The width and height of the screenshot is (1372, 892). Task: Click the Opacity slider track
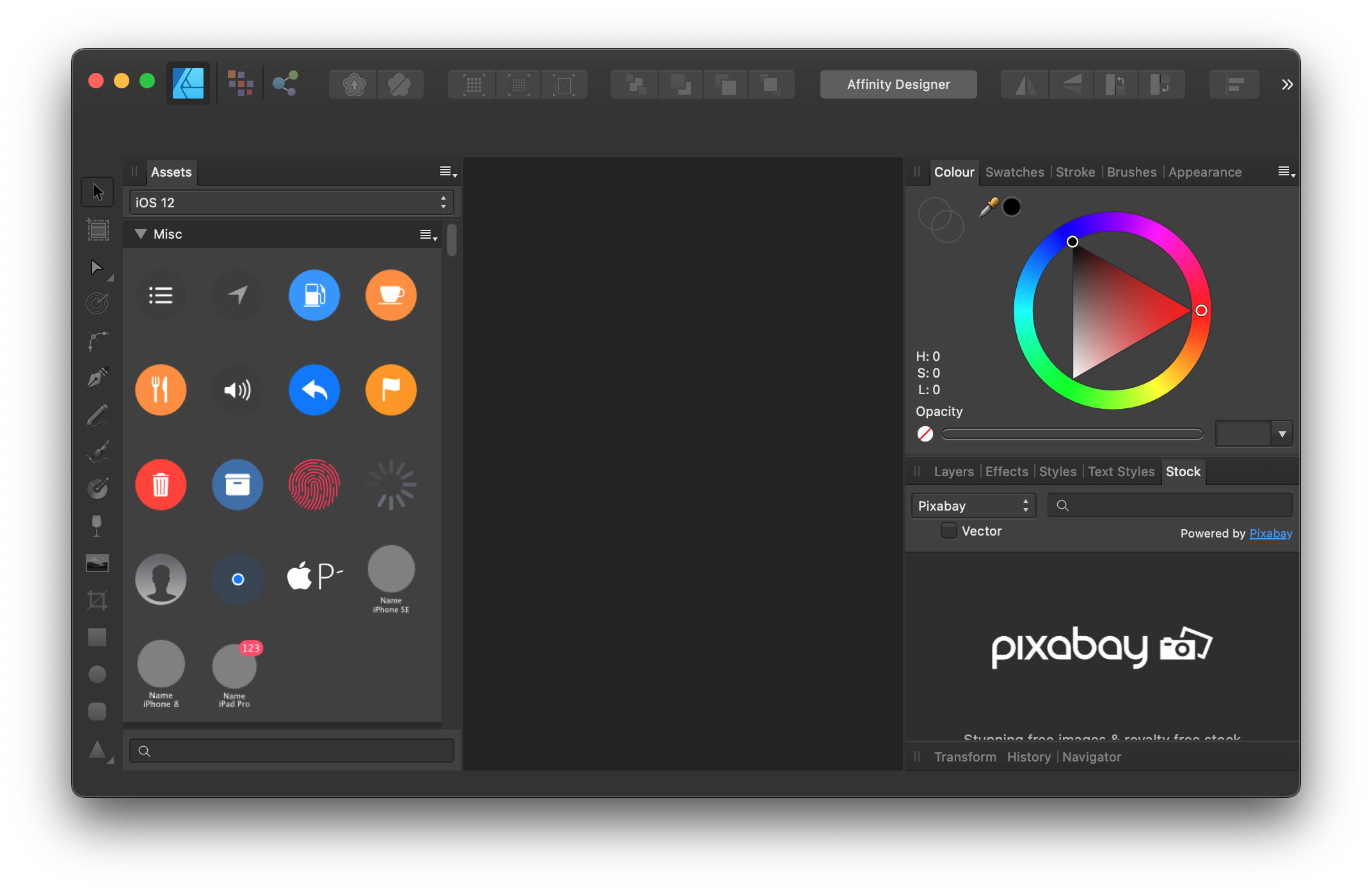click(1072, 434)
